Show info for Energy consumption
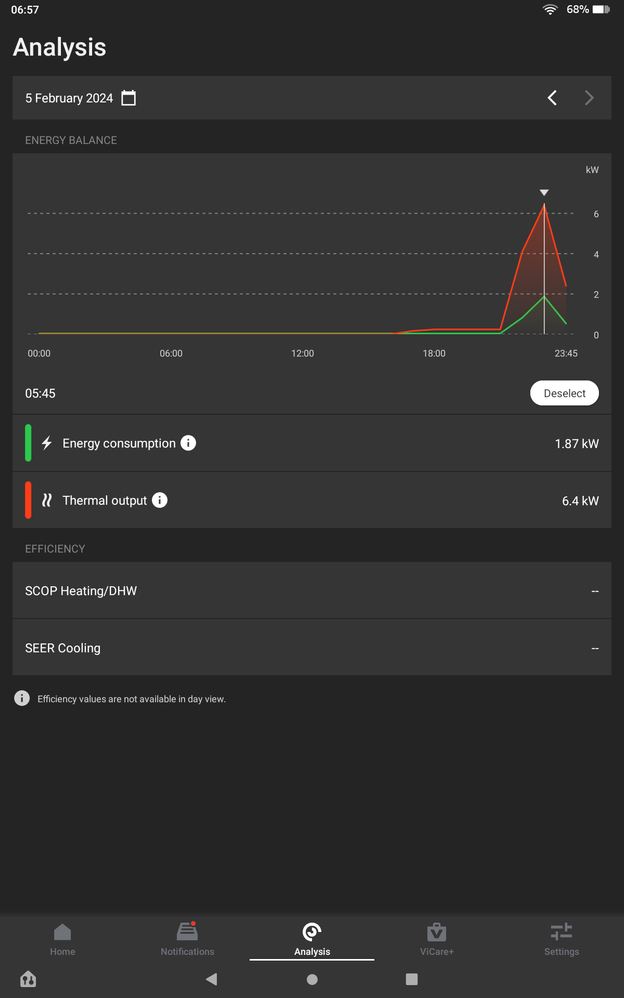624x998 pixels. (188, 443)
